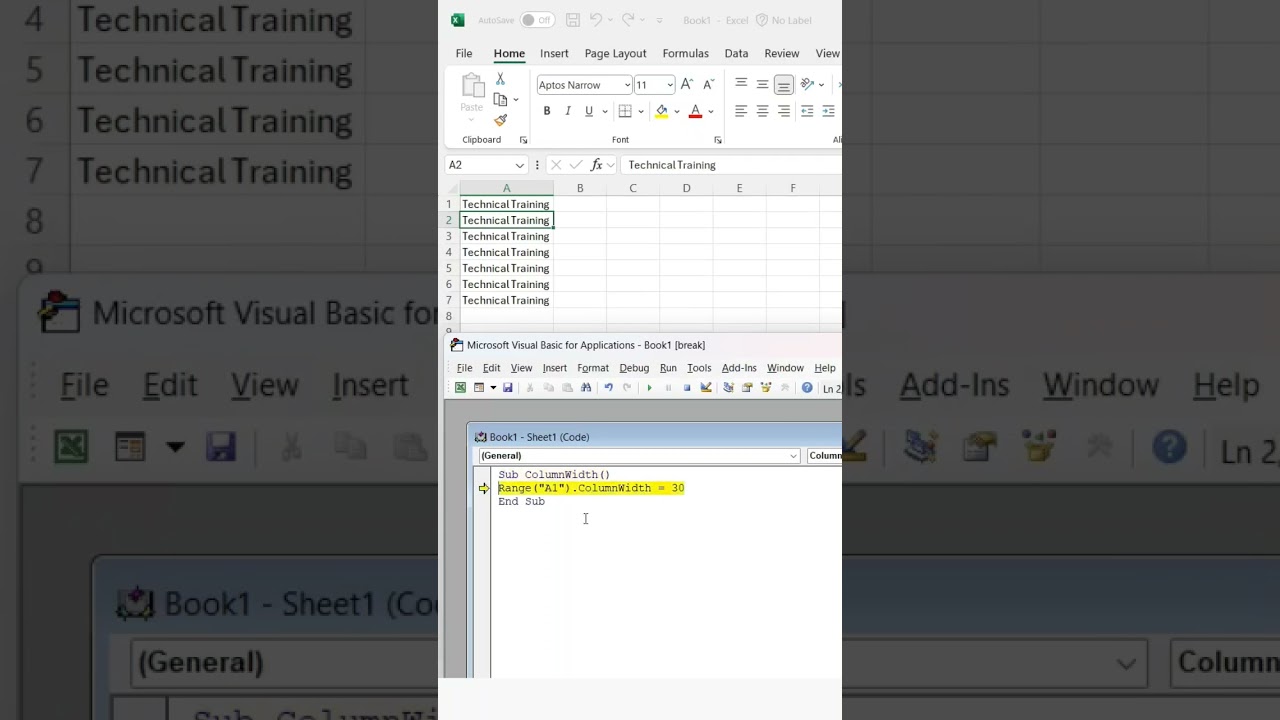Click the Save icon in Excel title bar
1280x720 pixels.
coord(573,20)
